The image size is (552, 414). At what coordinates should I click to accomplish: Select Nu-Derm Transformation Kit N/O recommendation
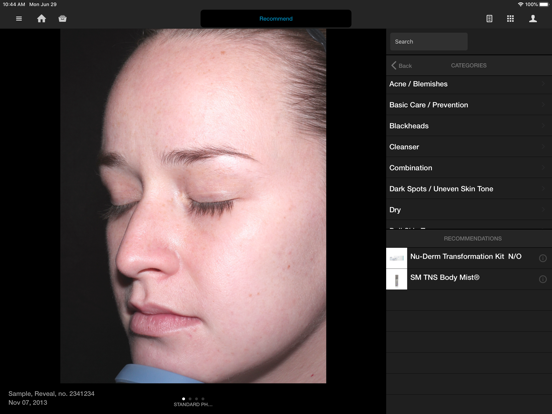click(469, 258)
